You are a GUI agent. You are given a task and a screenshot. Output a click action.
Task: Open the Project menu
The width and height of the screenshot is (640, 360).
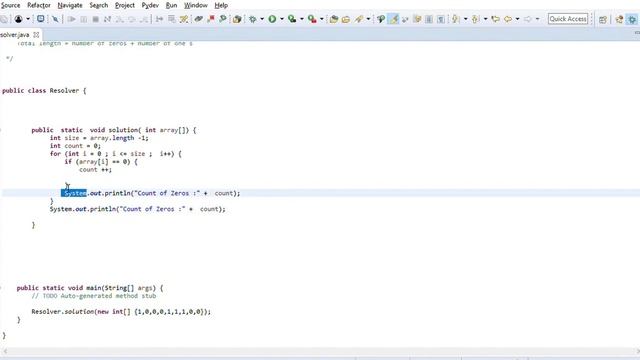coord(124,5)
